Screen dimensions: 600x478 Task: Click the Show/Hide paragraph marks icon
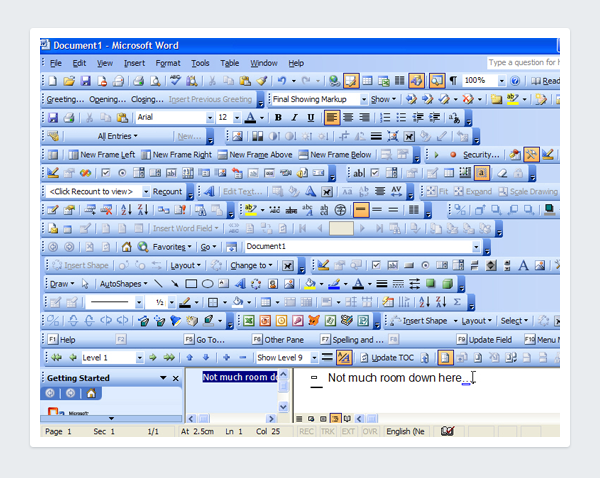point(453,81)
